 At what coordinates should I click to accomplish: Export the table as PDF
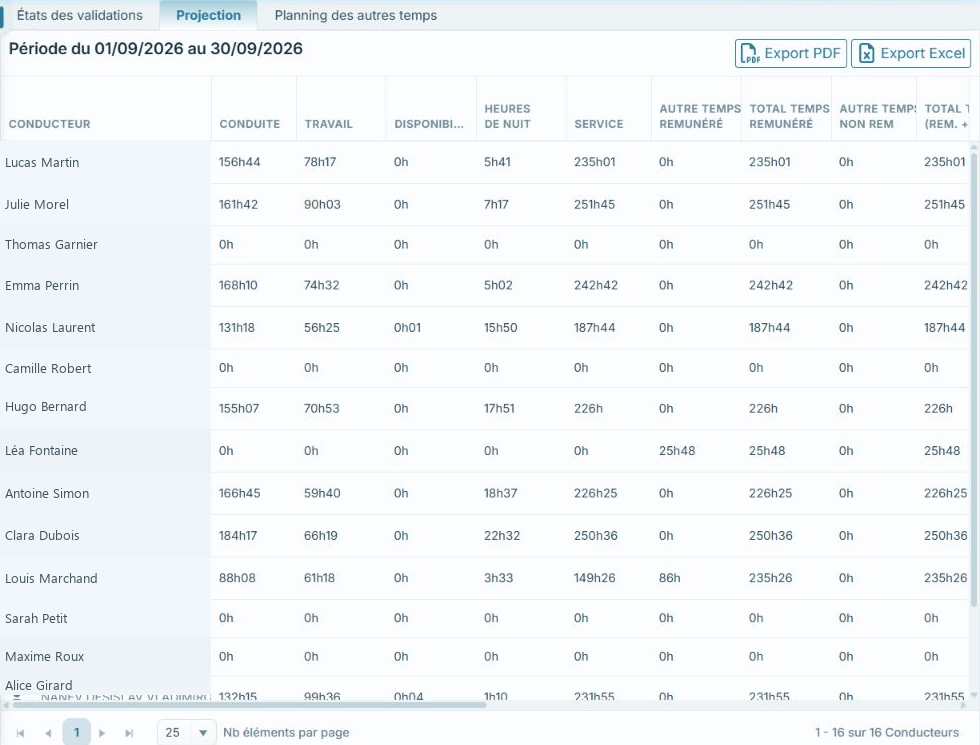791,53
